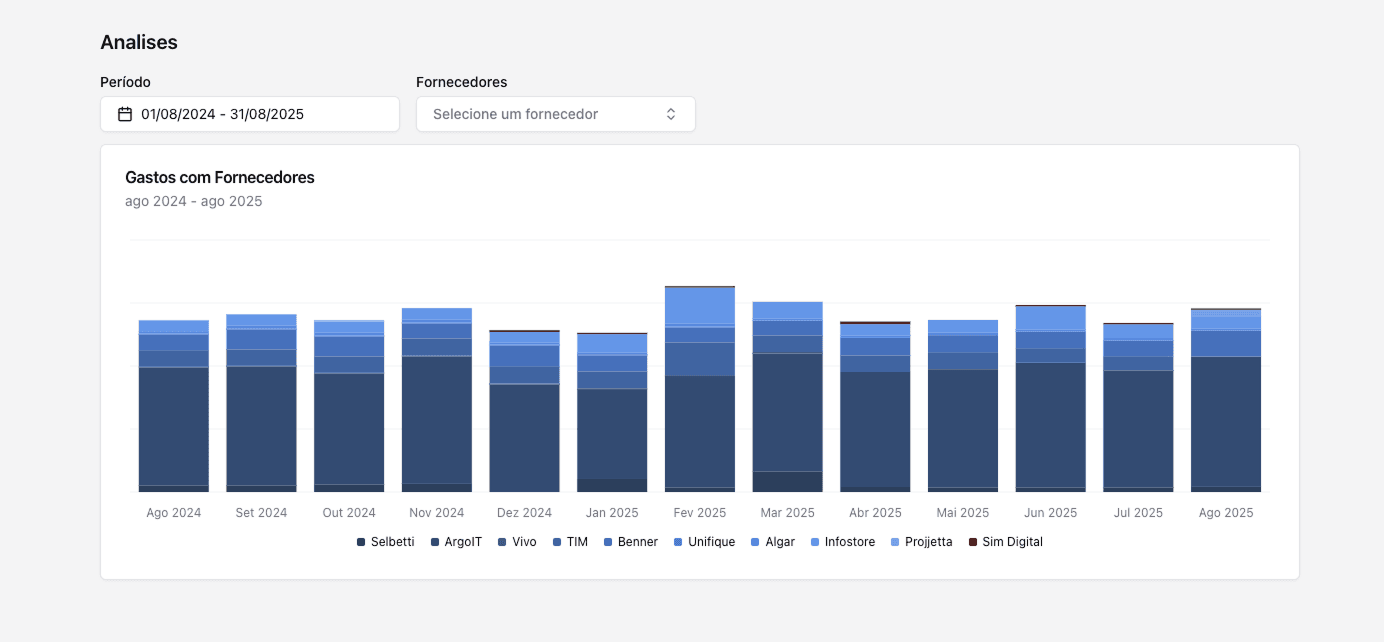Toggle ArgoIT series in chart legend
The image size is (1384, 642).
456,542
